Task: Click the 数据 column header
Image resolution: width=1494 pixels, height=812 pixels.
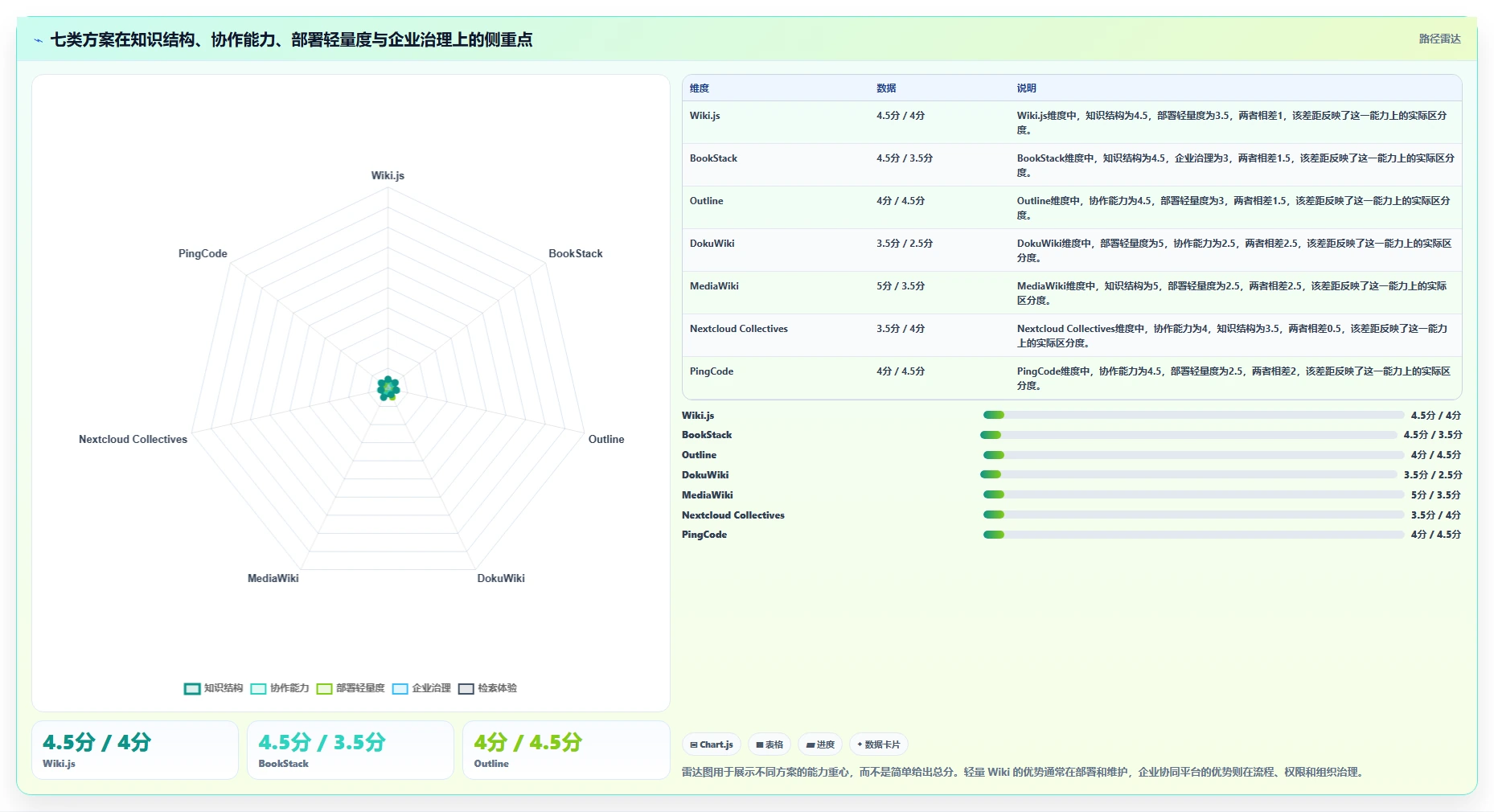Action: pyautogui.click(x=886, y=88)
